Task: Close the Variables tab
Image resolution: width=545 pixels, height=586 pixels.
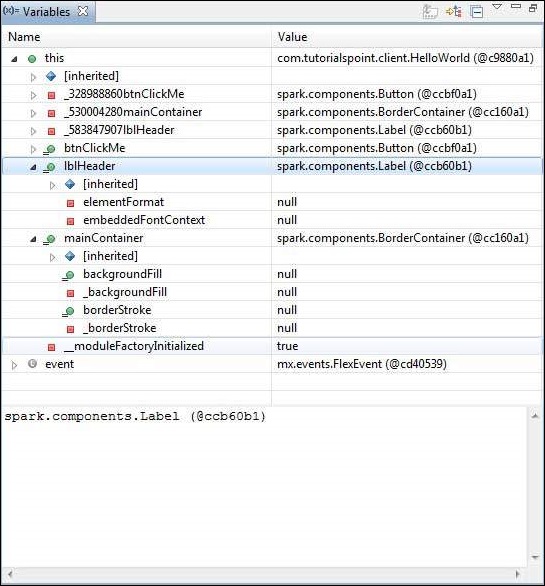Action: [83, 11]
